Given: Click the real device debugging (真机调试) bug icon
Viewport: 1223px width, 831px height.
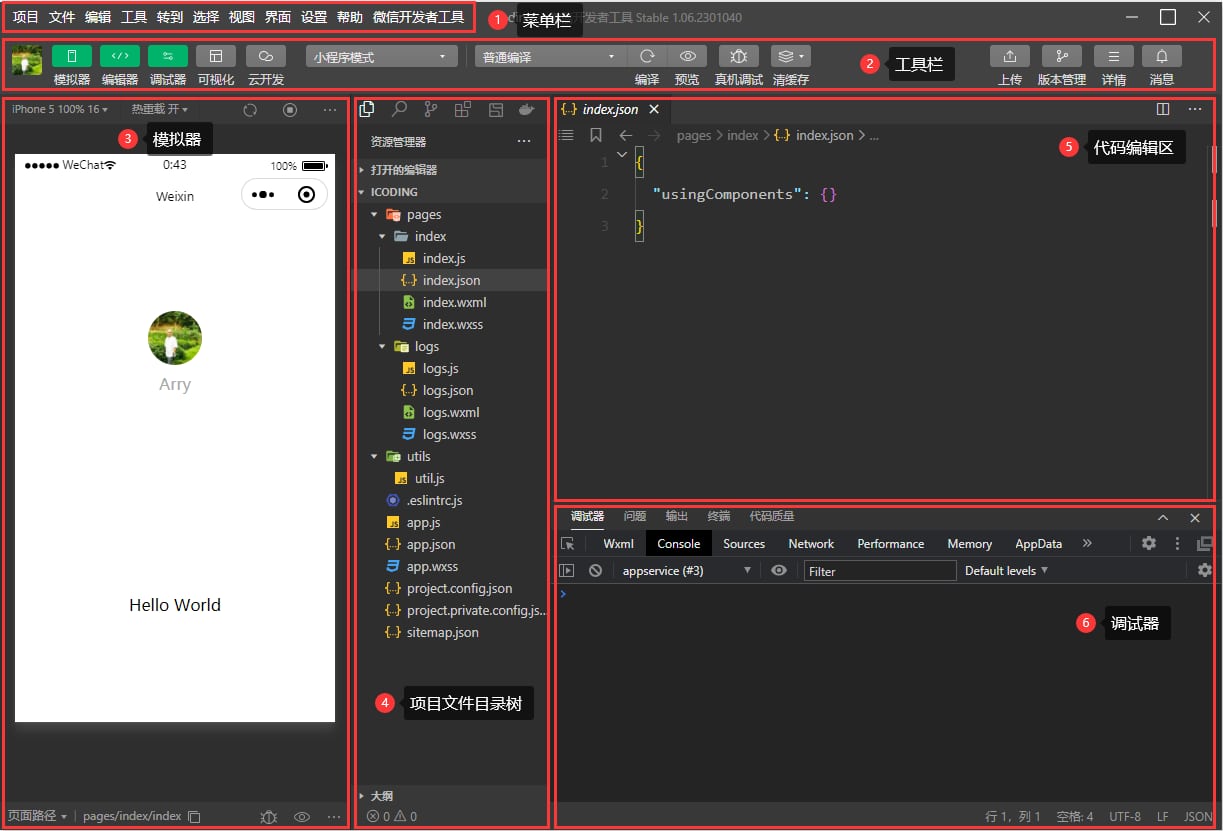Looking at the screenshot, I should coord(738,57).
